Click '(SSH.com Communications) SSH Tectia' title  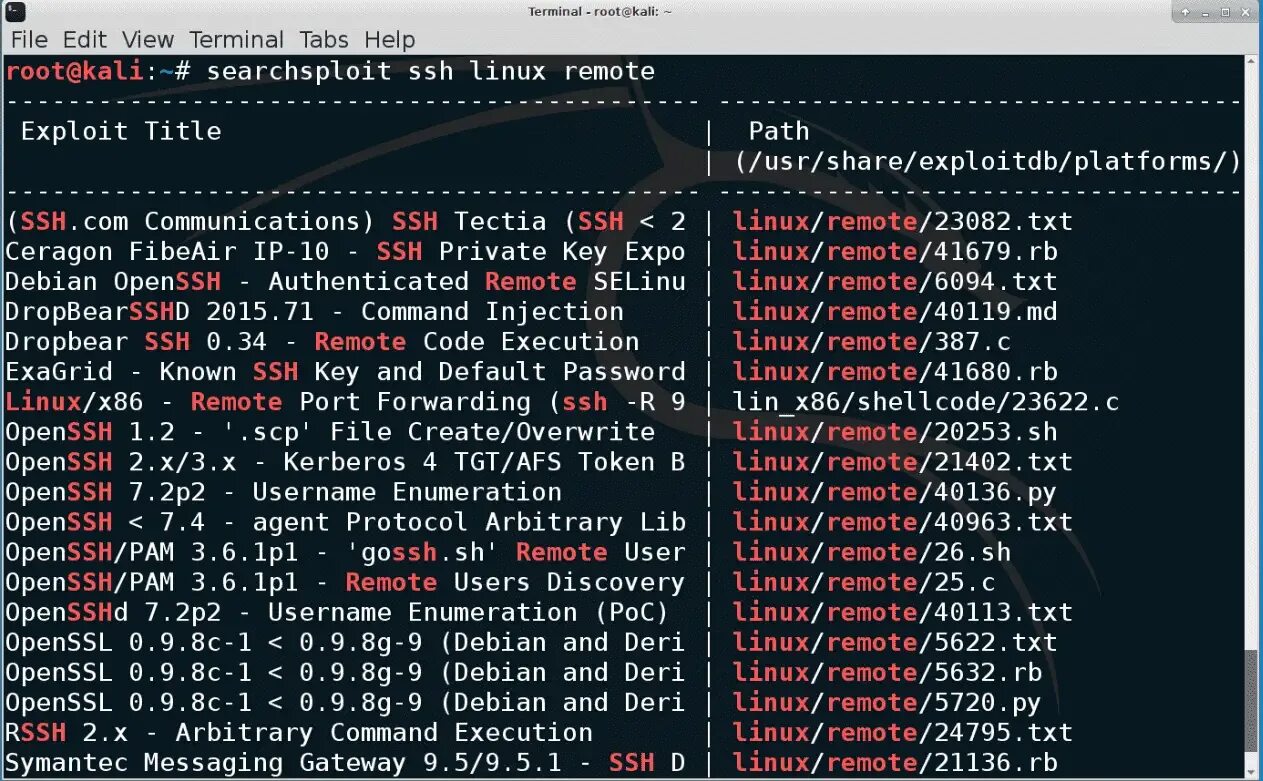point(346,222)
